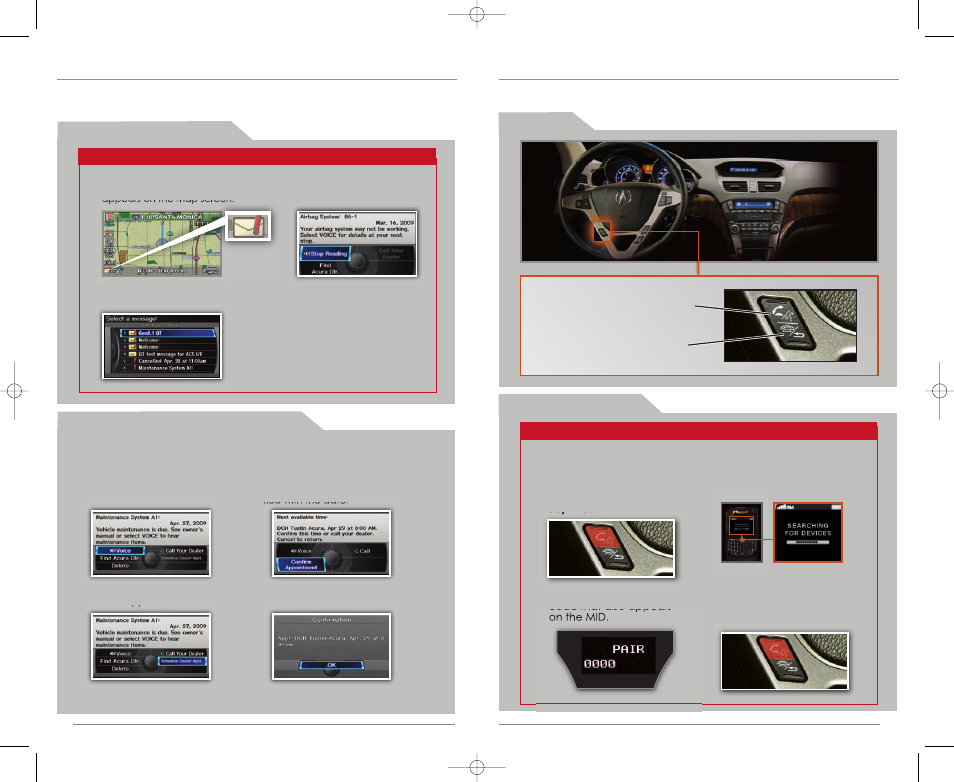954x782 pixels.
Task: Click the 'I-10 SANTA MONICA' road label
Action: (x=172, y=217)
